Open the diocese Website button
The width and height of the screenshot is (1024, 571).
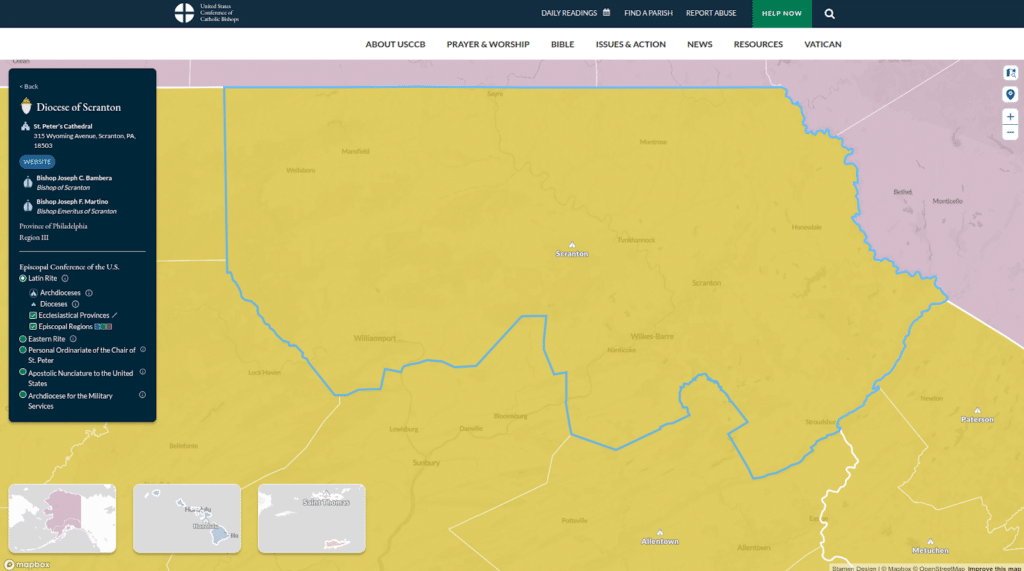pyautogui.click(x=37, y=161)
